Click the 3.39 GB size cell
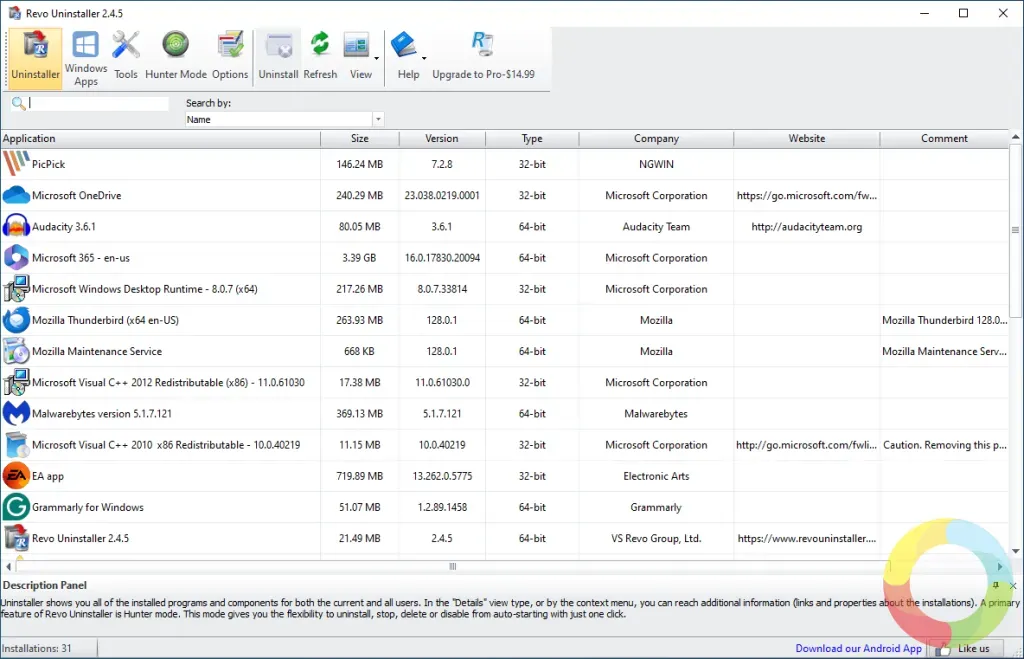Screen dimensions: 1024x659 point(359,258)
